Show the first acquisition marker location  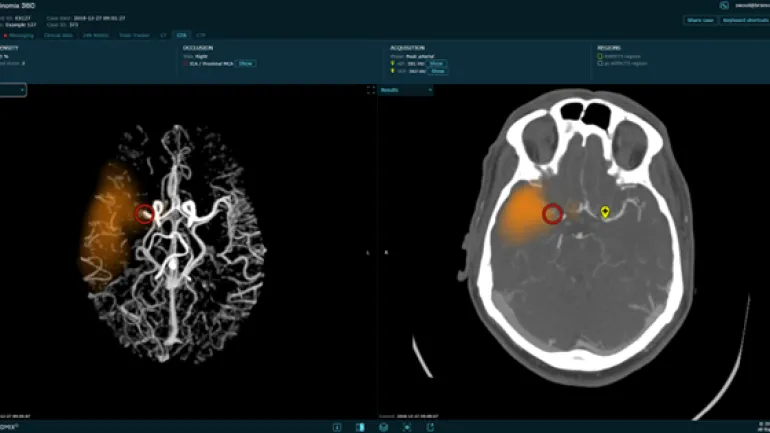point(437,63)
